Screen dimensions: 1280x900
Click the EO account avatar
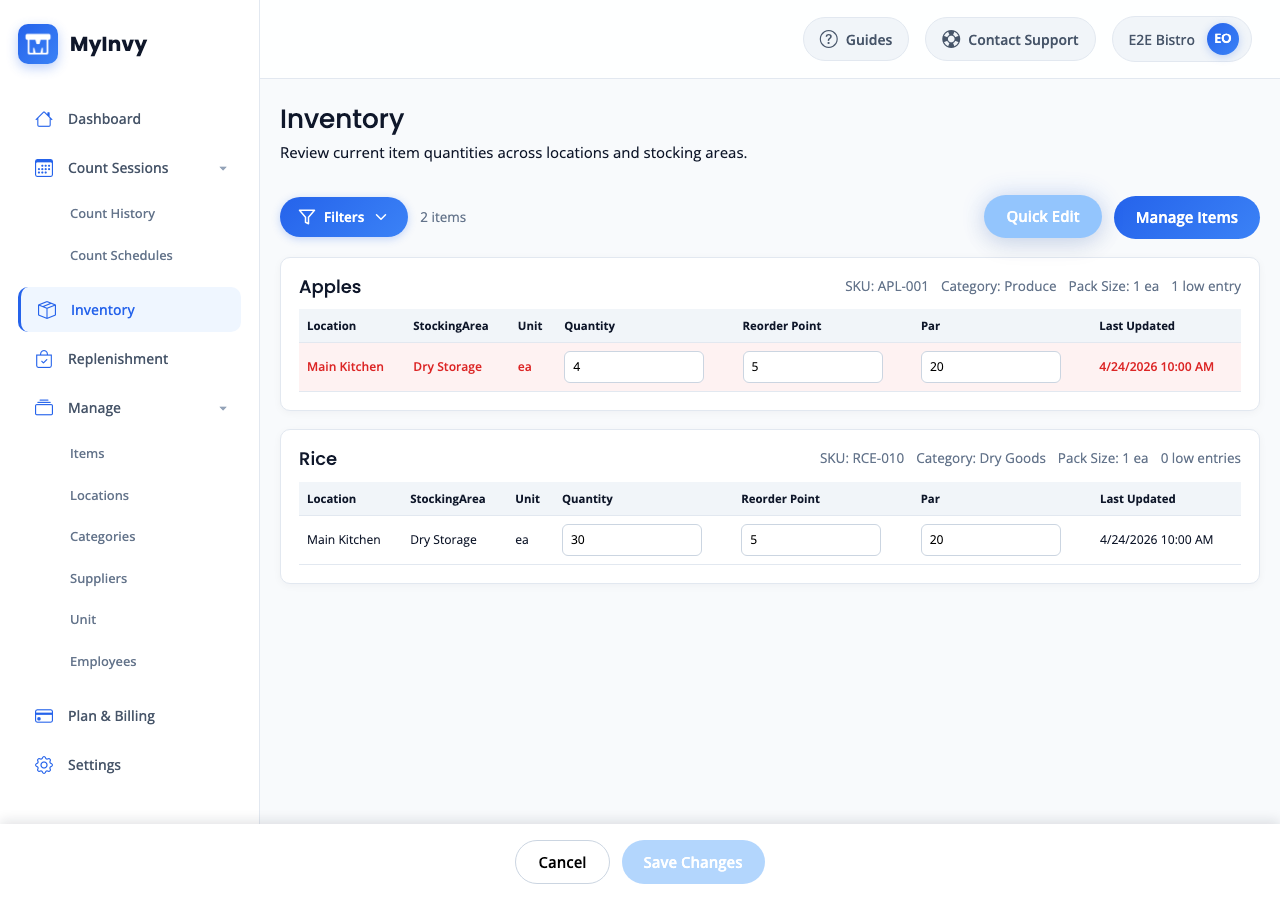[1222, 40]
